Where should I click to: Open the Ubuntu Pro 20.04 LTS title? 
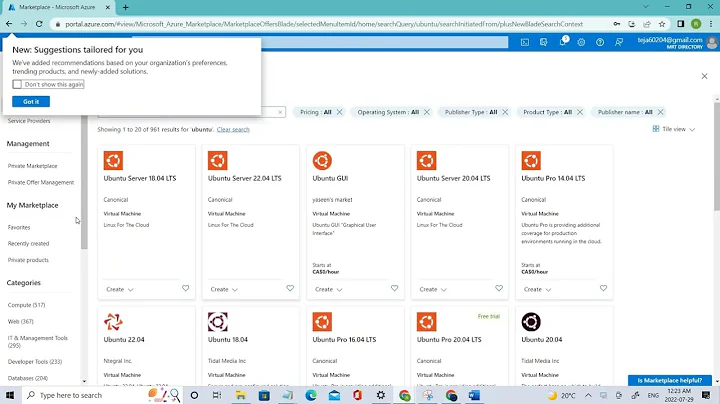tap(449, 340)
